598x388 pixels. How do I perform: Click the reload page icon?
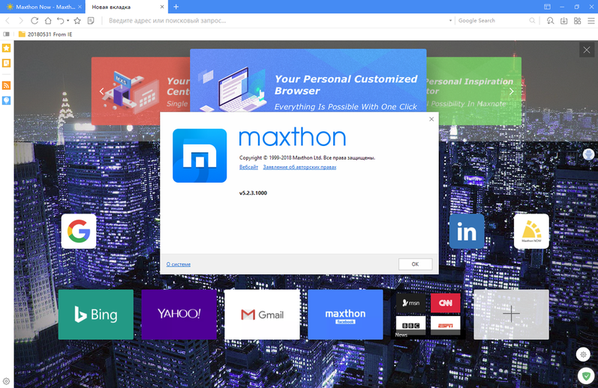click(x=34, y=21)
